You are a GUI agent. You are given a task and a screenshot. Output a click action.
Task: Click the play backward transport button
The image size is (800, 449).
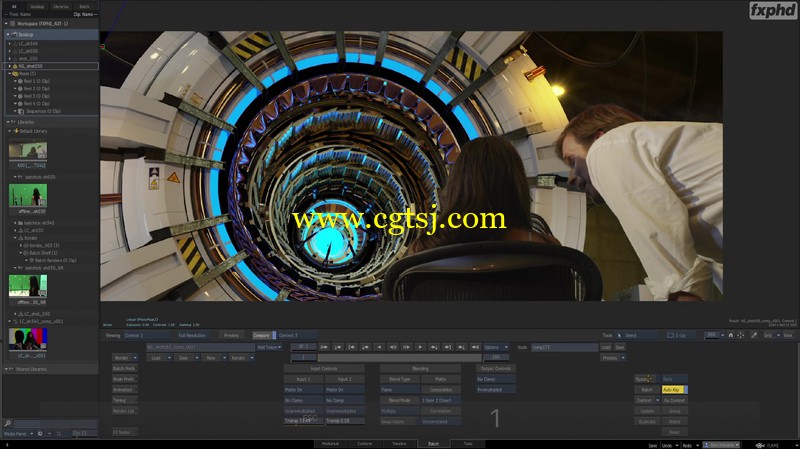pyautogui.click(x=379, y=347)
